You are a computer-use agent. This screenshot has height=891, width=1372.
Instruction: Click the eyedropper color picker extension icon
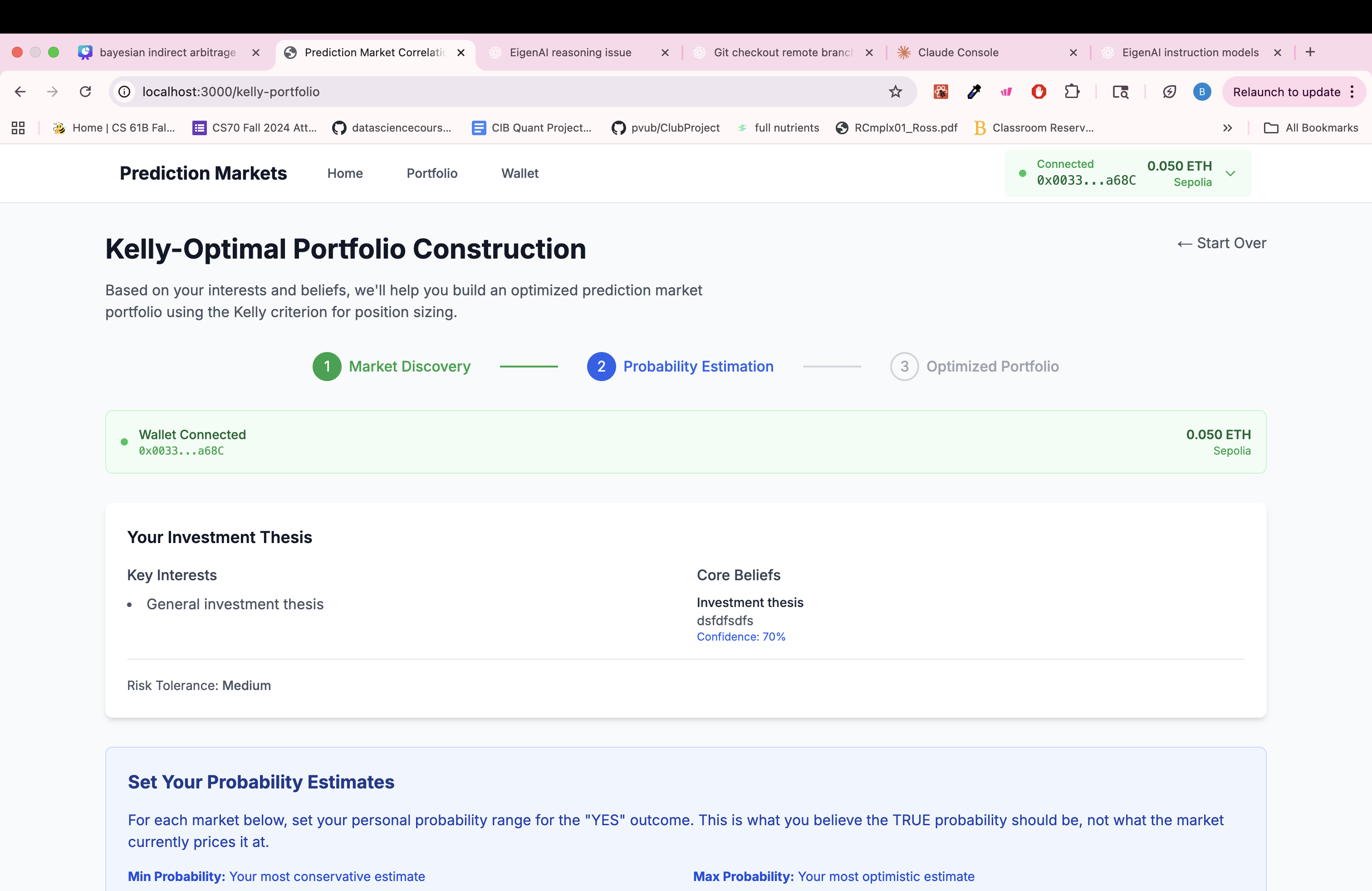974,92
